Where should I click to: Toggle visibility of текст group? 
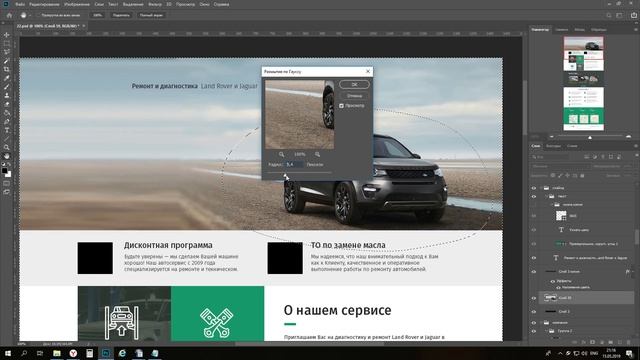point(533,196)
